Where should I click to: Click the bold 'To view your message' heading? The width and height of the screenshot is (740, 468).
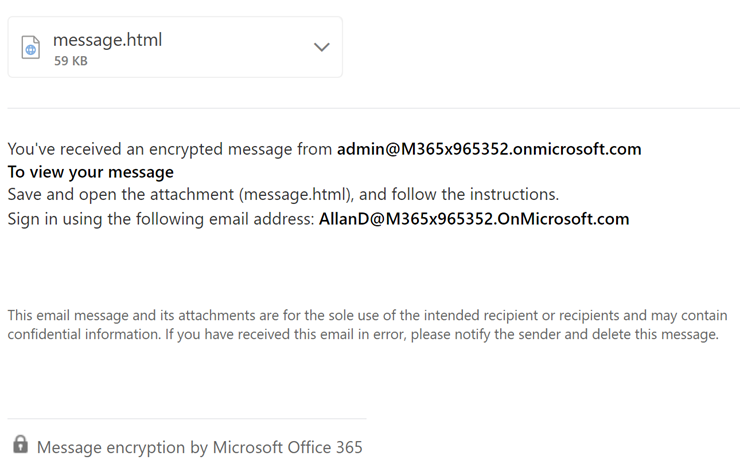91,172
